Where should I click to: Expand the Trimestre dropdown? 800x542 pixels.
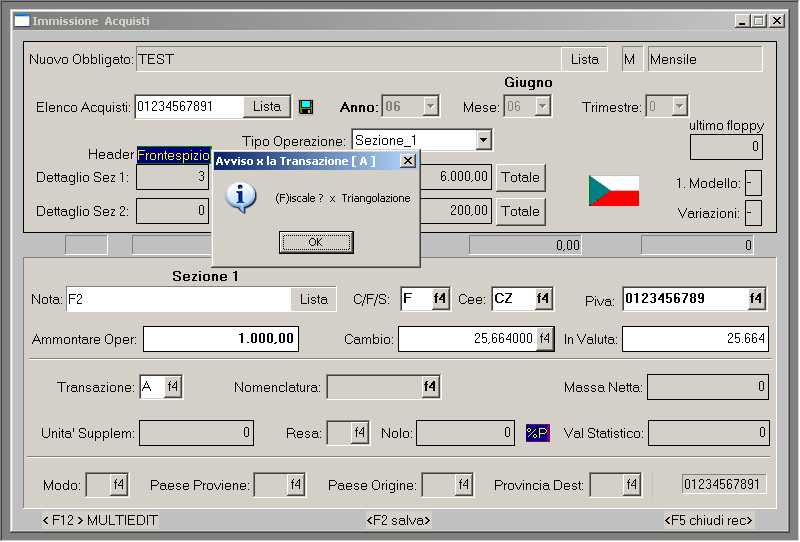point(679,106)
